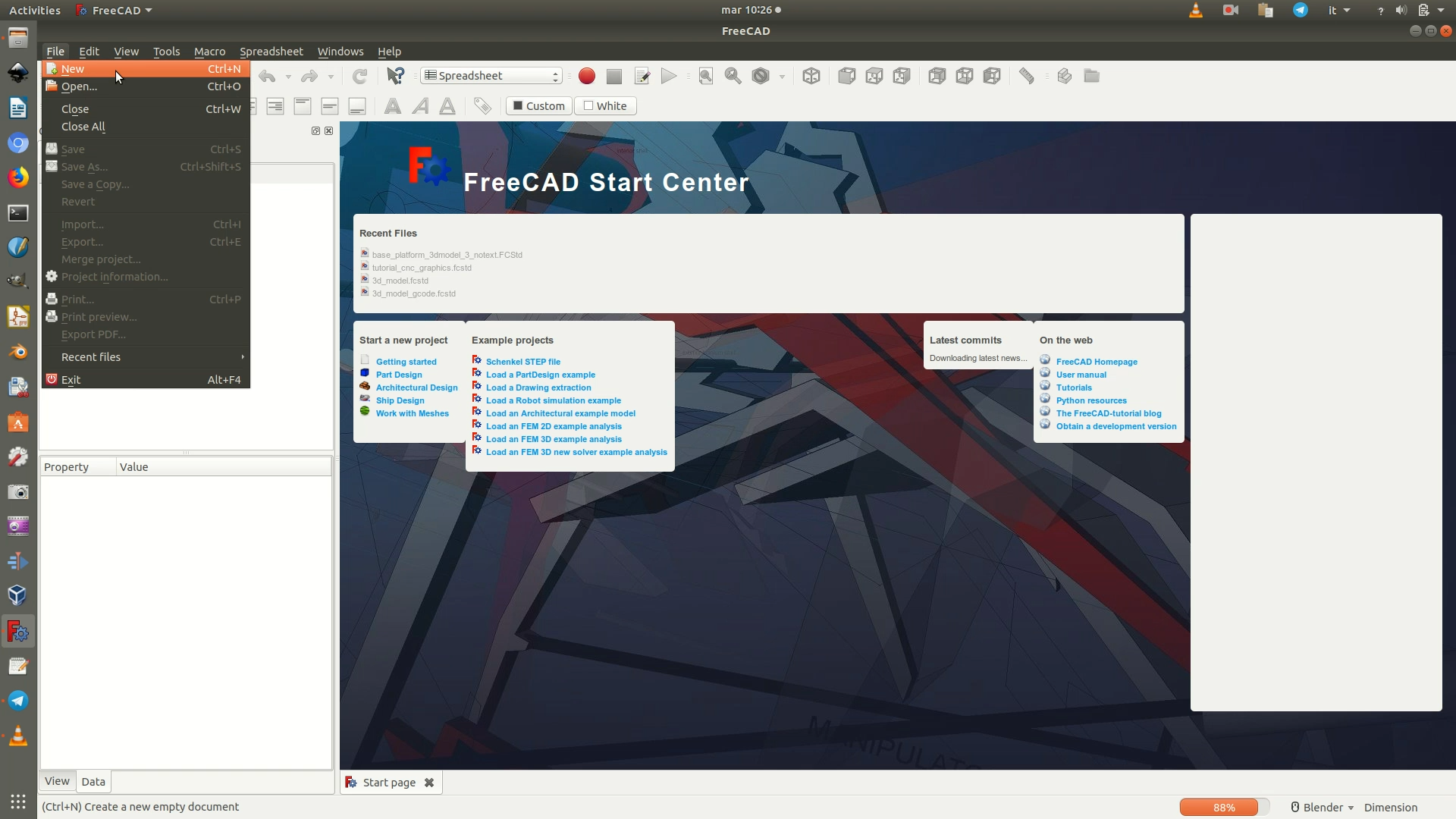
Task: Open the Spreadsheet workbench selector
Action: (x=491, y=76)
